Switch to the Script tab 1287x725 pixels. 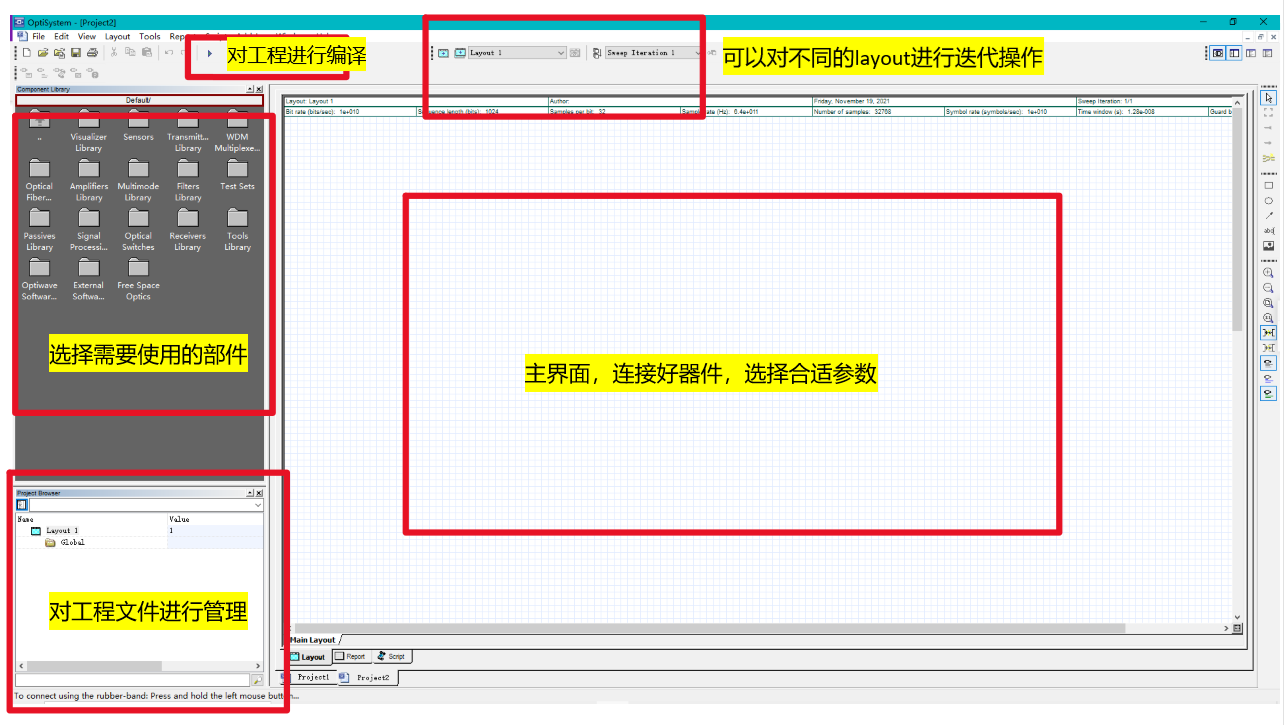pos(391,657)
